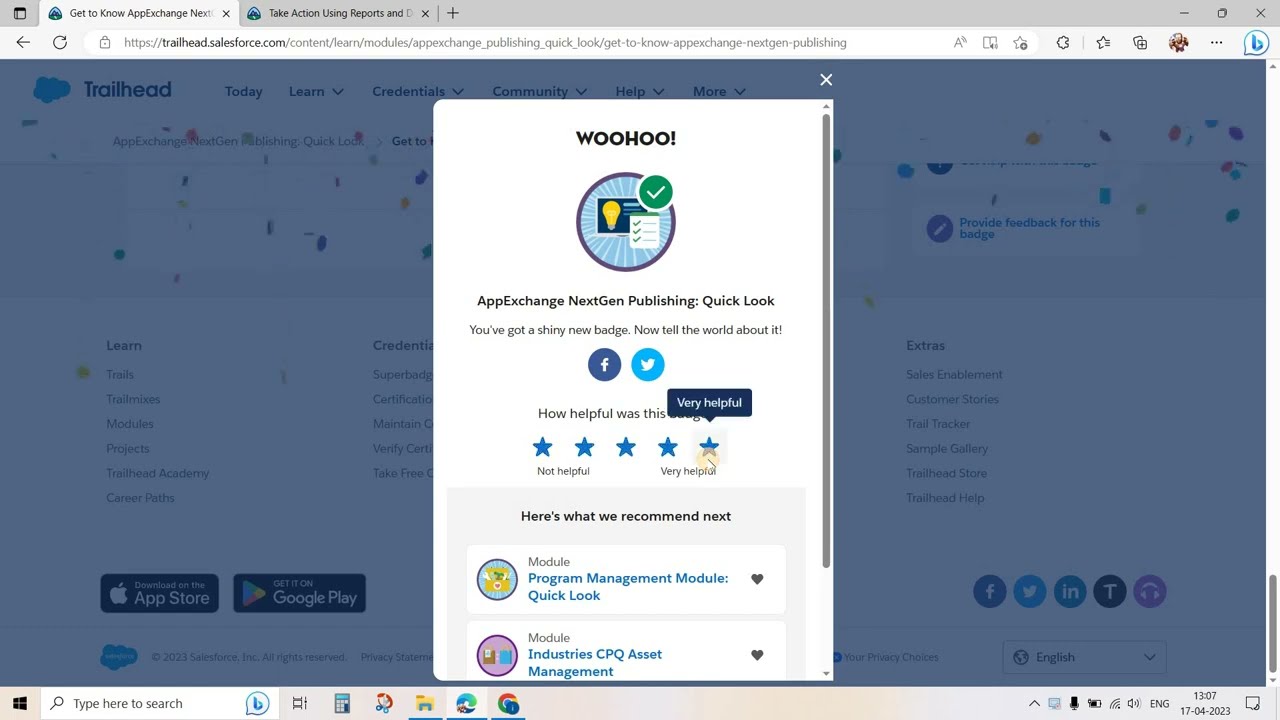The width and height of the screenshot is (1280, 720).
Task: Open Trailmixes footer link
Action: 133,399
